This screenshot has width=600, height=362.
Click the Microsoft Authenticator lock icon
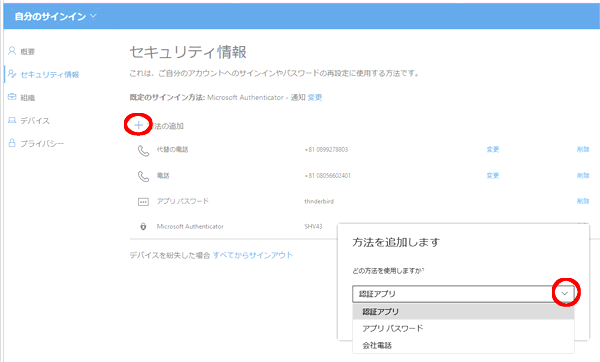[143, 227]
